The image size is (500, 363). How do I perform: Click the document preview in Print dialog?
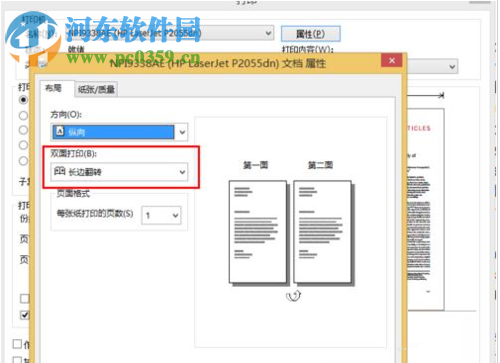[426, 209]
